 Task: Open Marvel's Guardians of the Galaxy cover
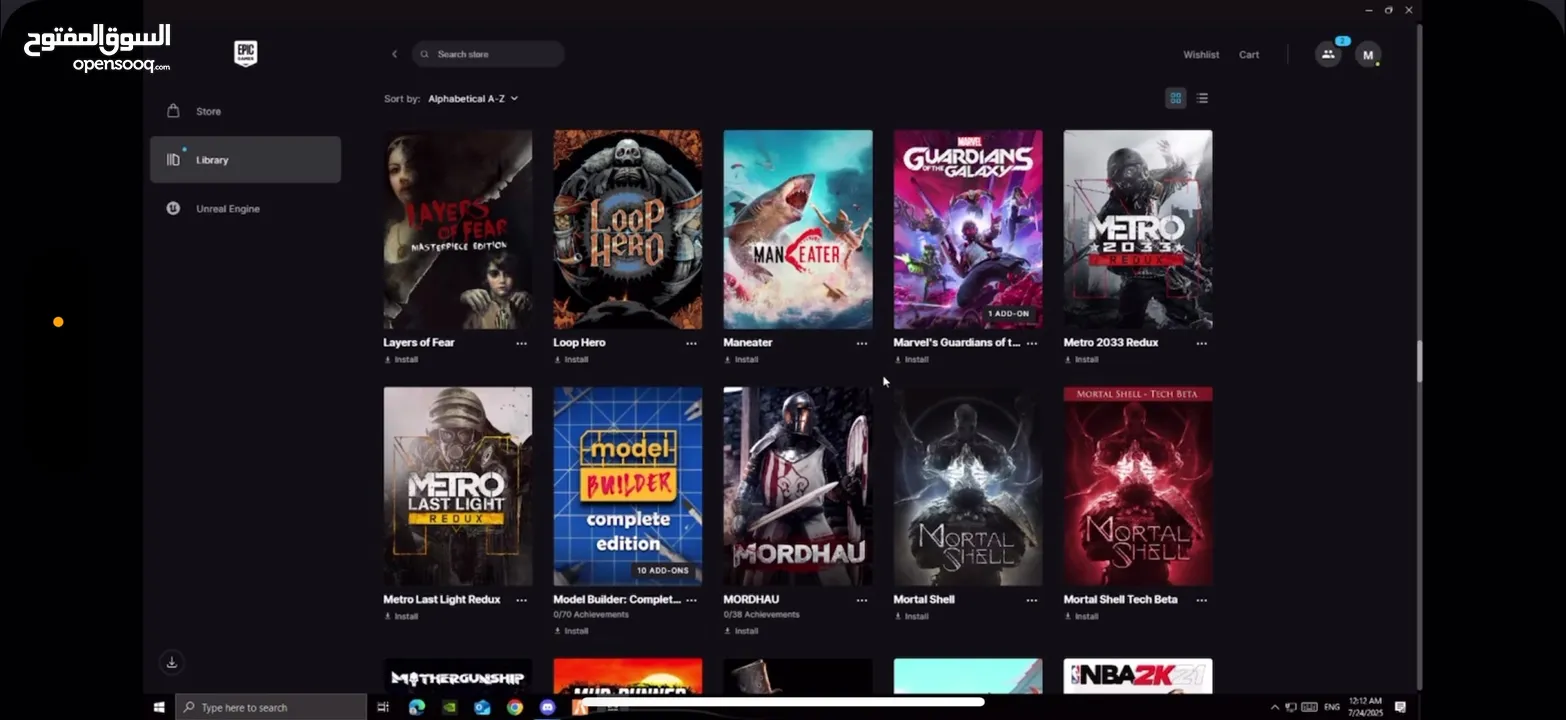tap(968, 229)
